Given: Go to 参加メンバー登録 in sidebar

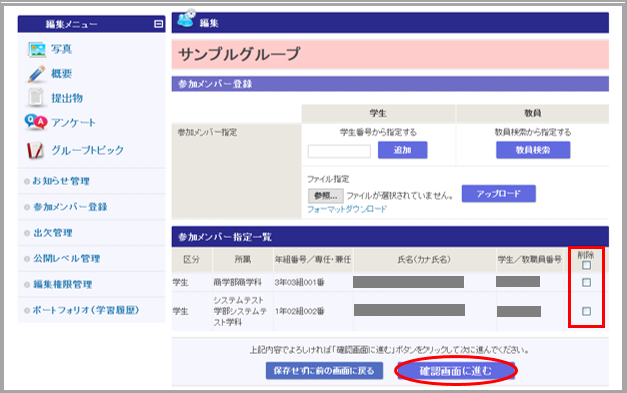Looking at the screenshot, I should pos(70,207).
